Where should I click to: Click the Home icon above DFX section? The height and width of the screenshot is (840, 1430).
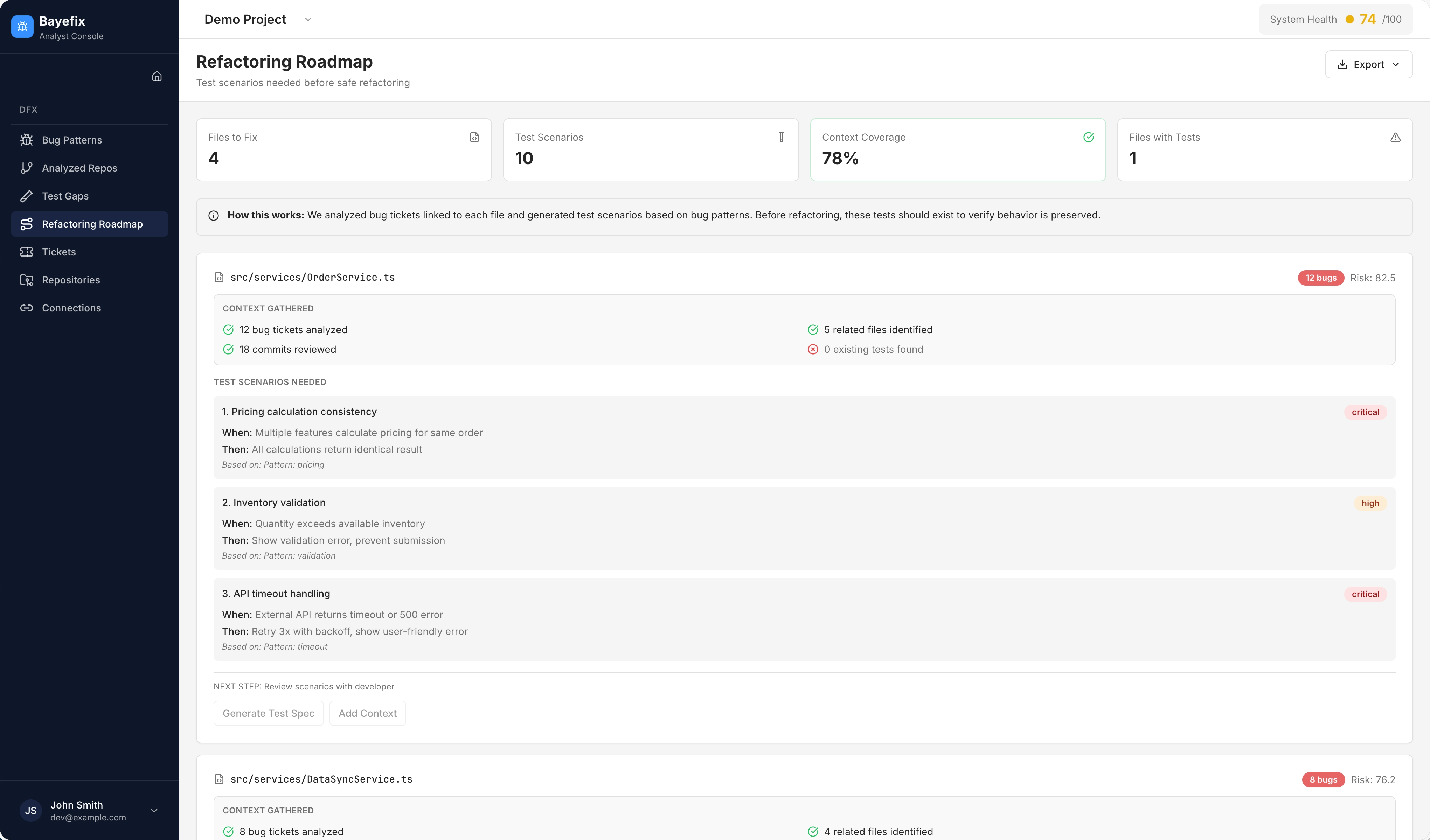tap(157, 76)
